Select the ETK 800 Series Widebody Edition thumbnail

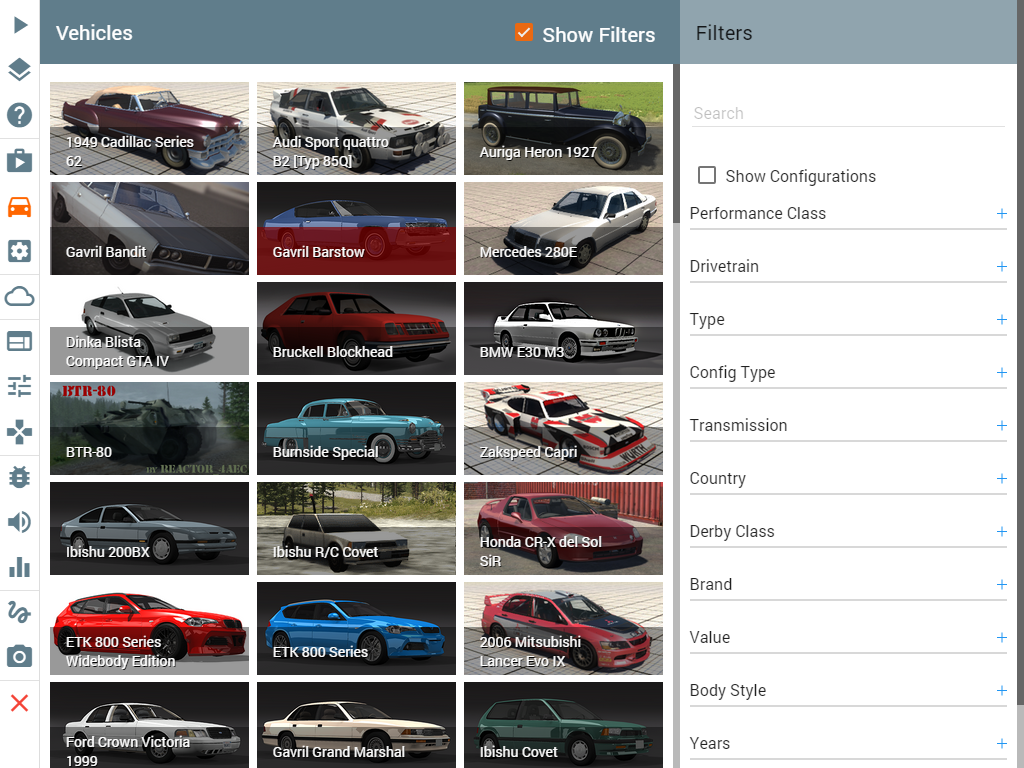150,628
